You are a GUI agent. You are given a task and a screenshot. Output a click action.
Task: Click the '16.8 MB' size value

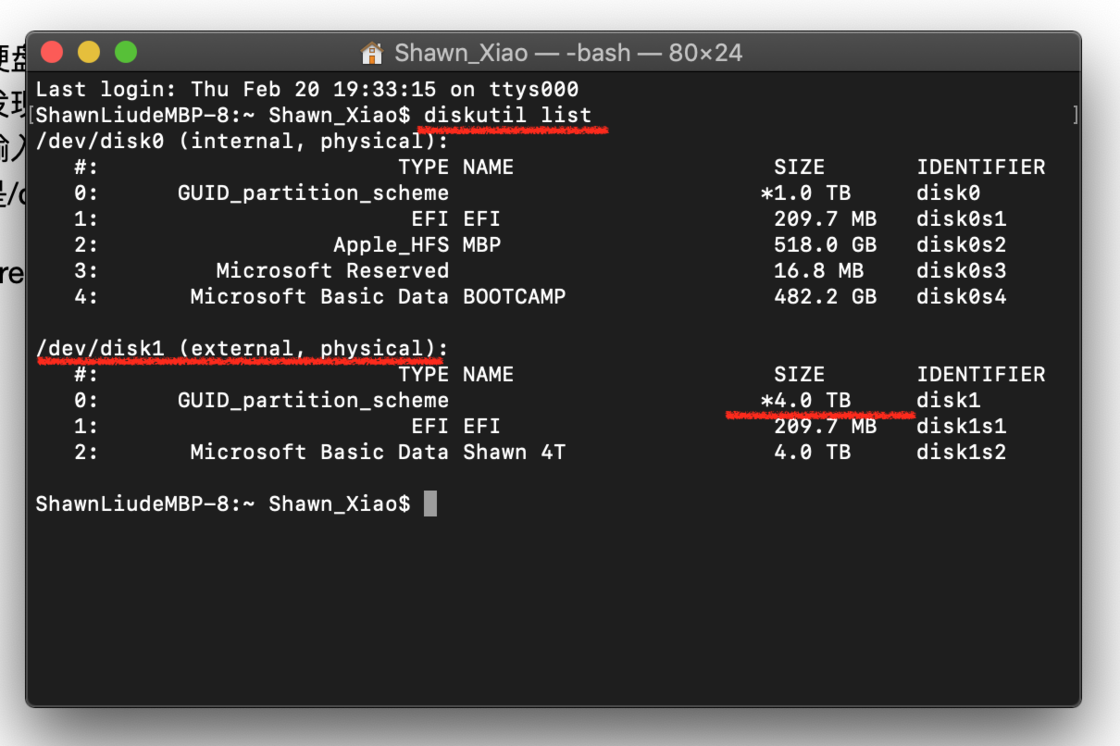click(819, 271)
